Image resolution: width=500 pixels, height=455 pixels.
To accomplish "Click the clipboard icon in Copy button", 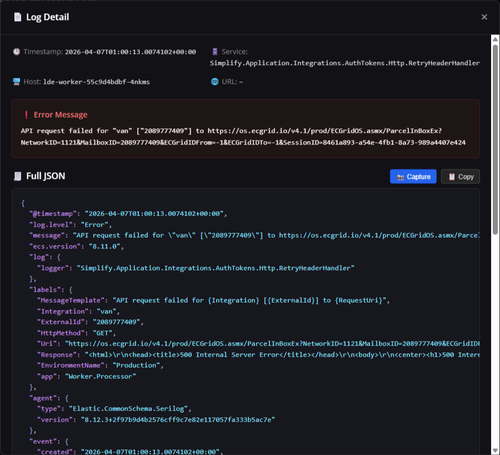I will click(452, 177).
